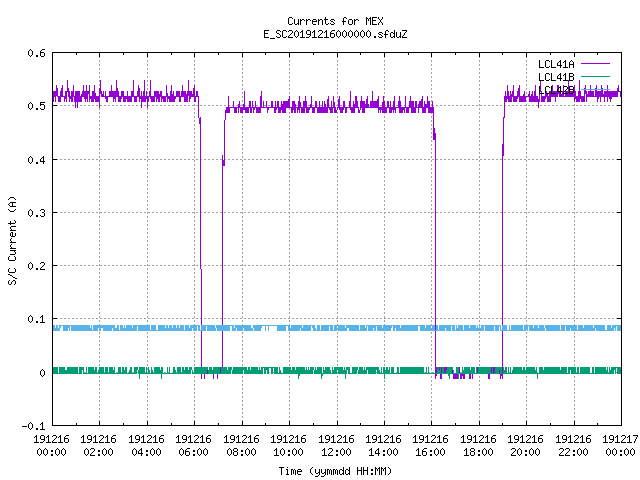This screenshot has width=640, height=480.
Task: Click the x-axis tick '191216 02:00'
Action: pyautogui.click(x=98, y=446)
